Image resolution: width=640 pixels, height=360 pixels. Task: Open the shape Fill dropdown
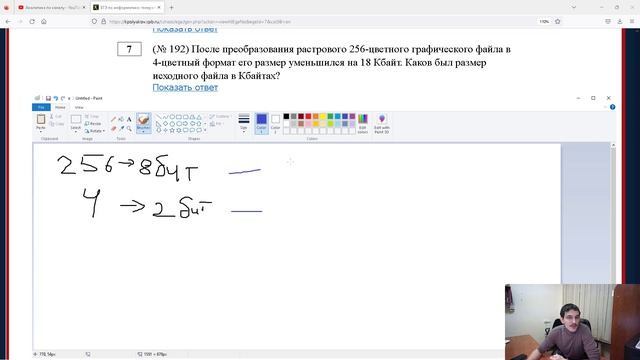pos(216,124)
